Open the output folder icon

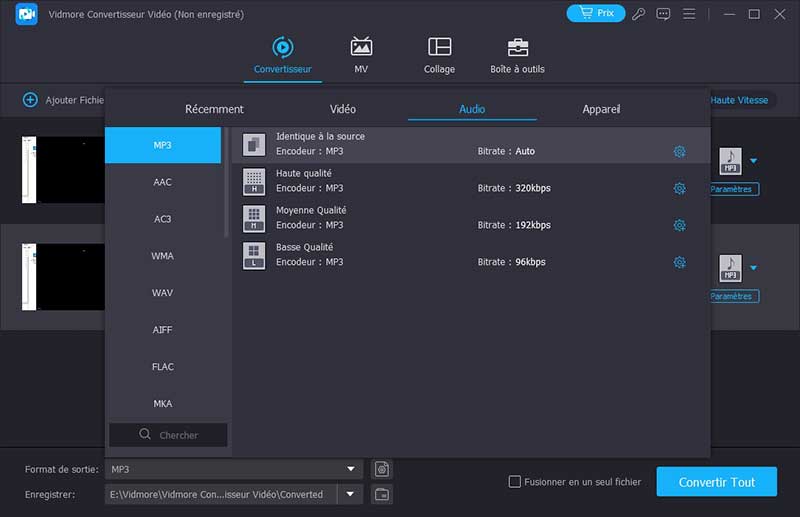(x=382, y=494)
